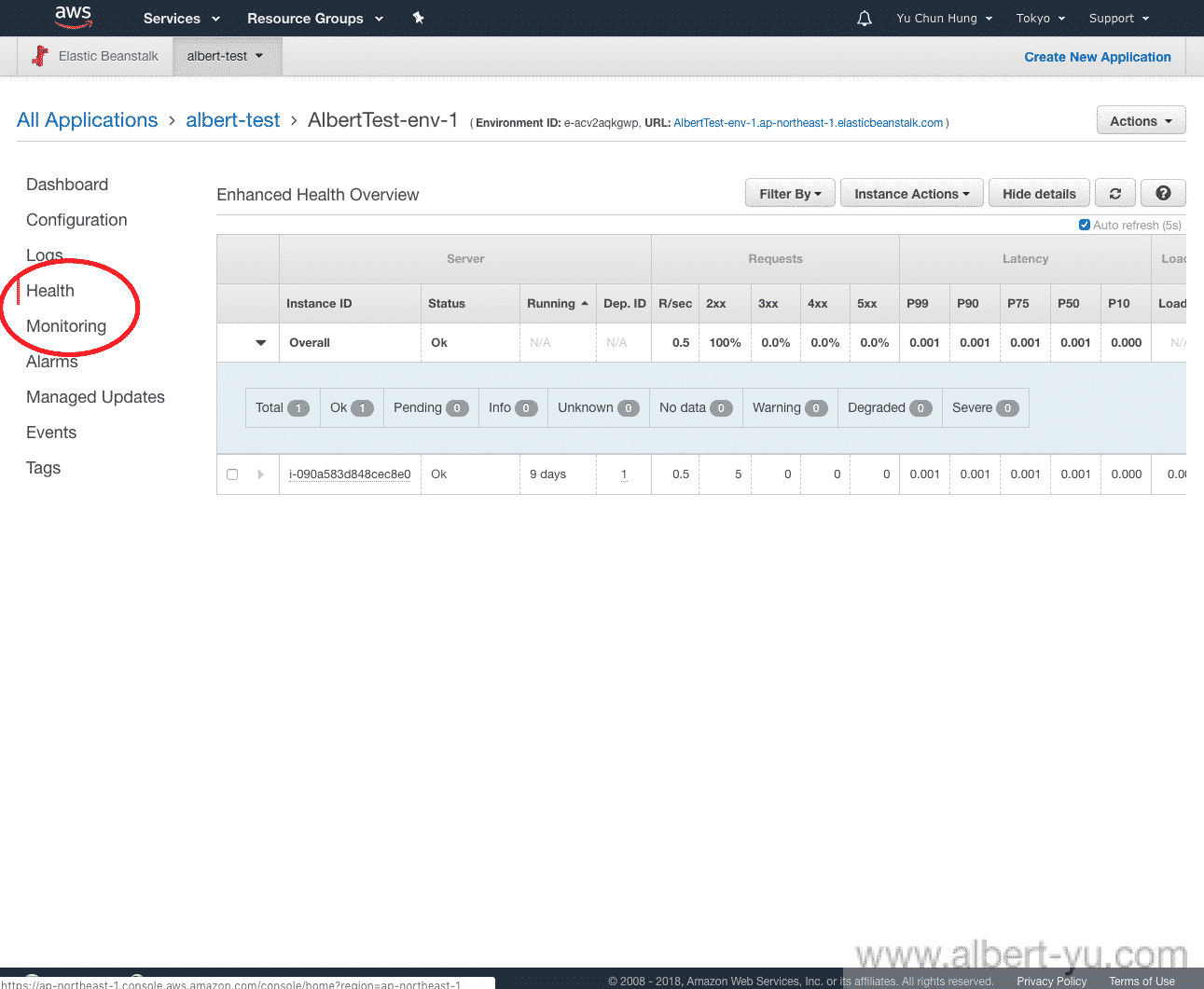The width and height of the screenshot is (1204, 989).
Task: Open the Terms of Use footer link
Action: [1142, 982]
